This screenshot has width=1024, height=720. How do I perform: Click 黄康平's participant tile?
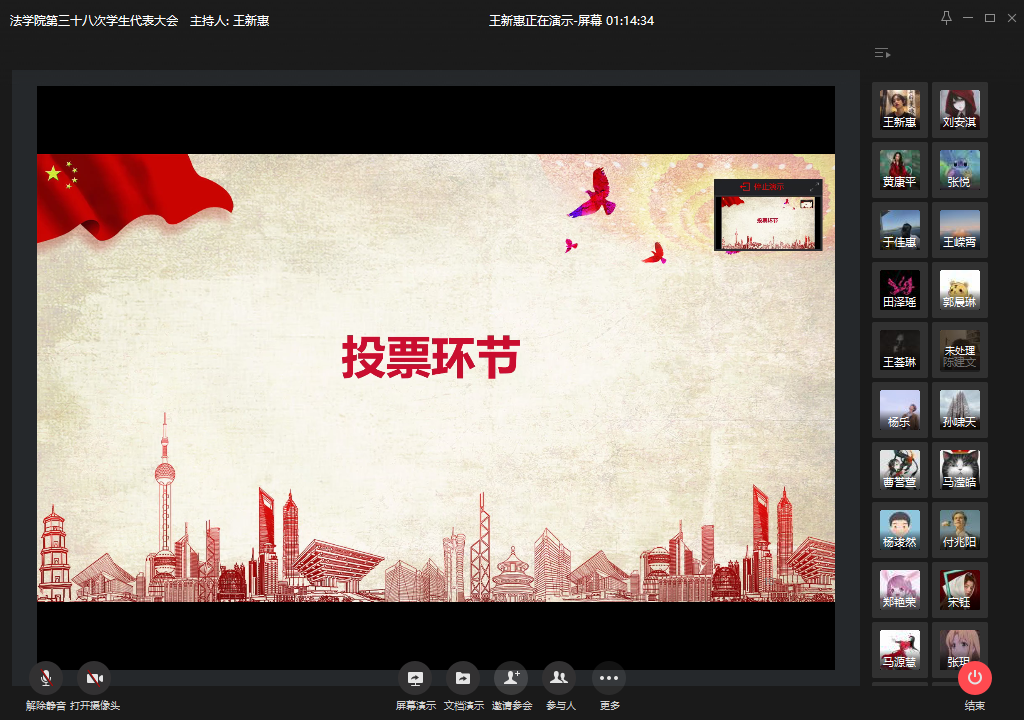click(900, 170)
